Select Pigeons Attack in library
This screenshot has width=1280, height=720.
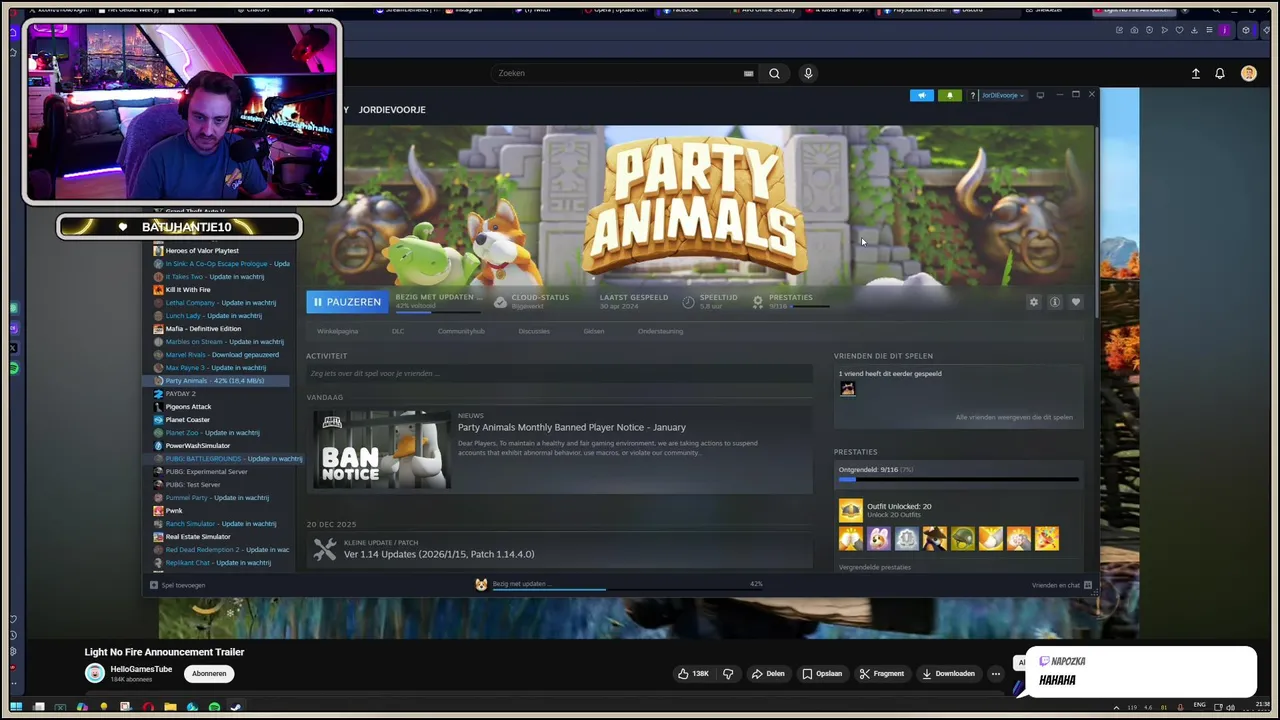(x=188, y=407)
